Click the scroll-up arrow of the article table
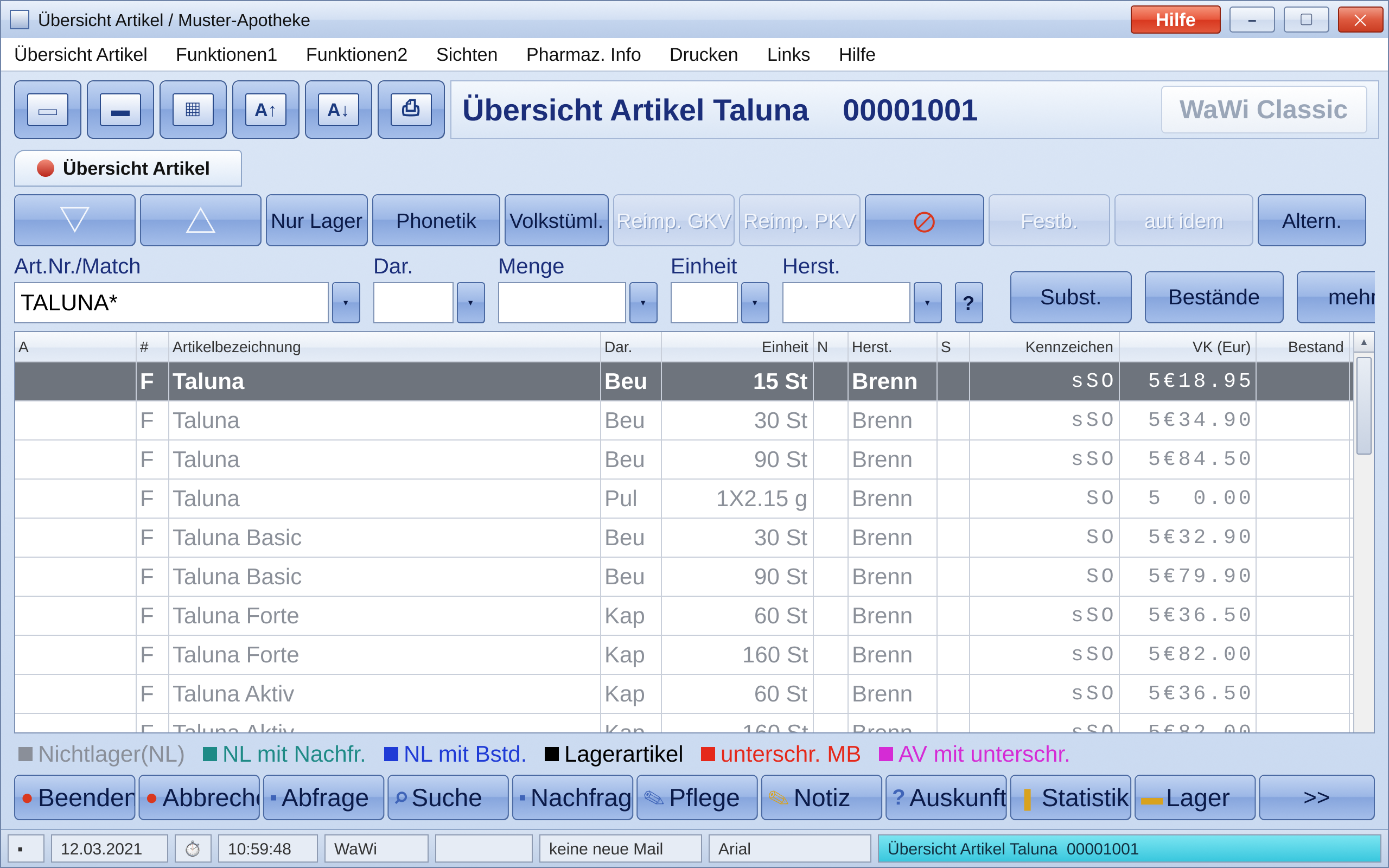Image resolution: width=1389 pixels, height=868 pixels. [x=1363, y=343]
